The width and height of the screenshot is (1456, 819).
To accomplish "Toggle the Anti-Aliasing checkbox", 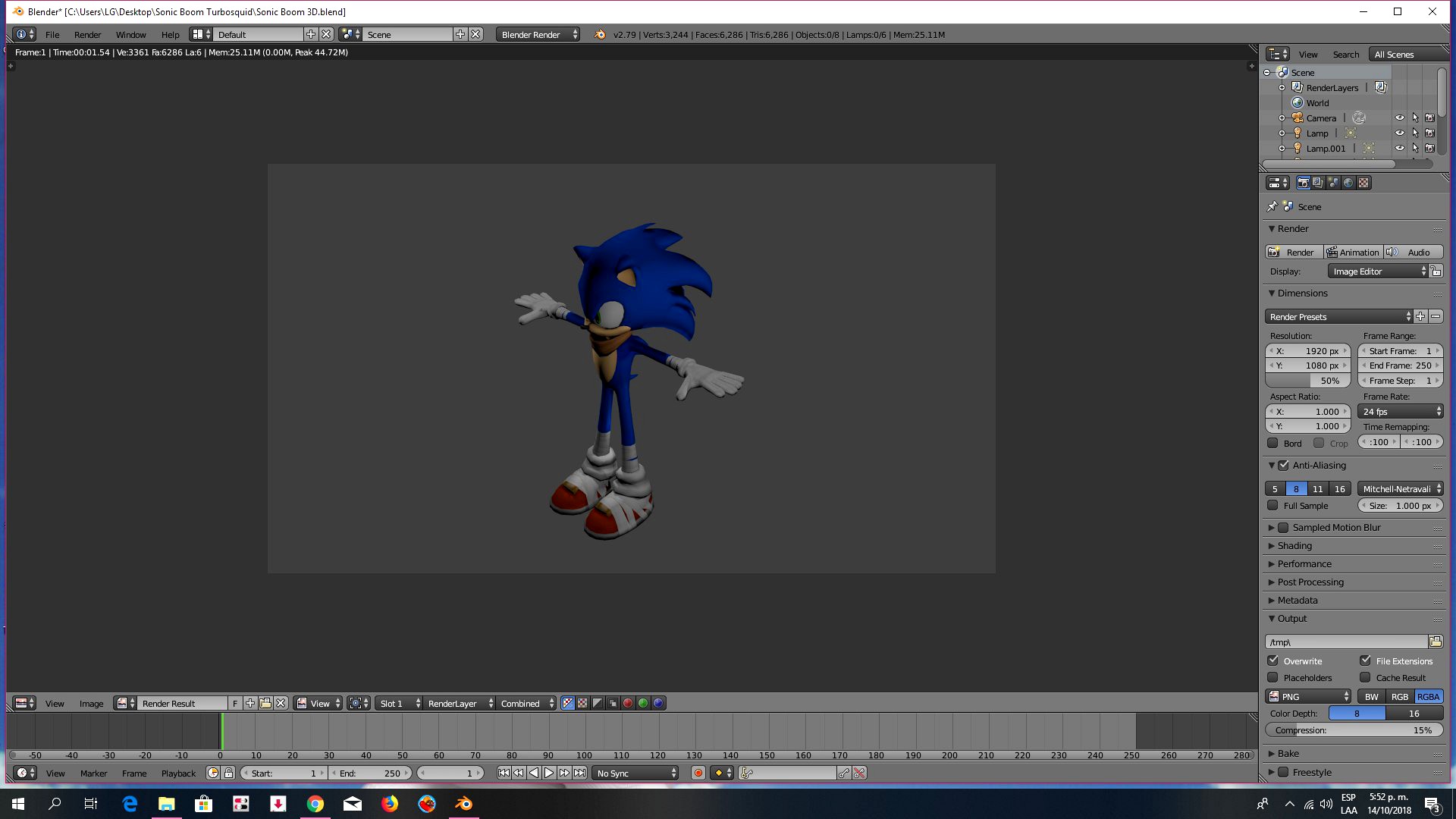I will [1283, 465].
